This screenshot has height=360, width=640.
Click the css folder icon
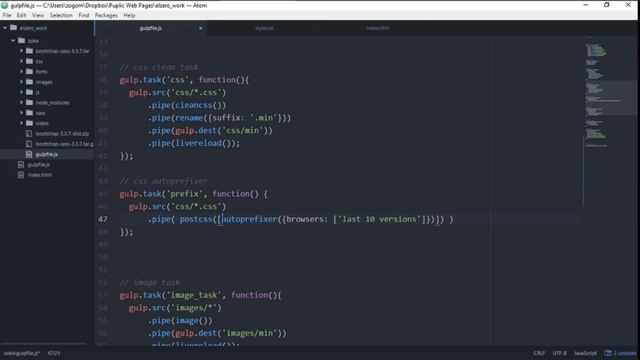(x=29, y=61)
